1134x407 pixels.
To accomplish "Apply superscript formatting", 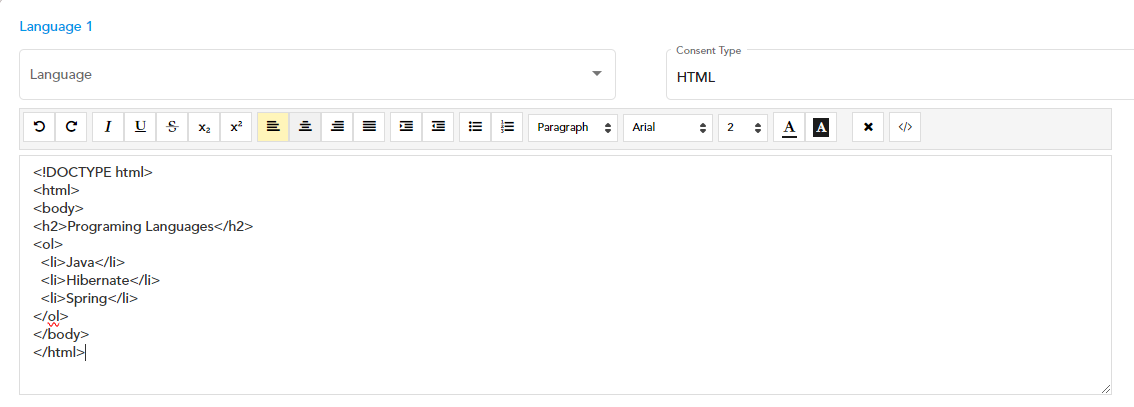I will 236,127.
